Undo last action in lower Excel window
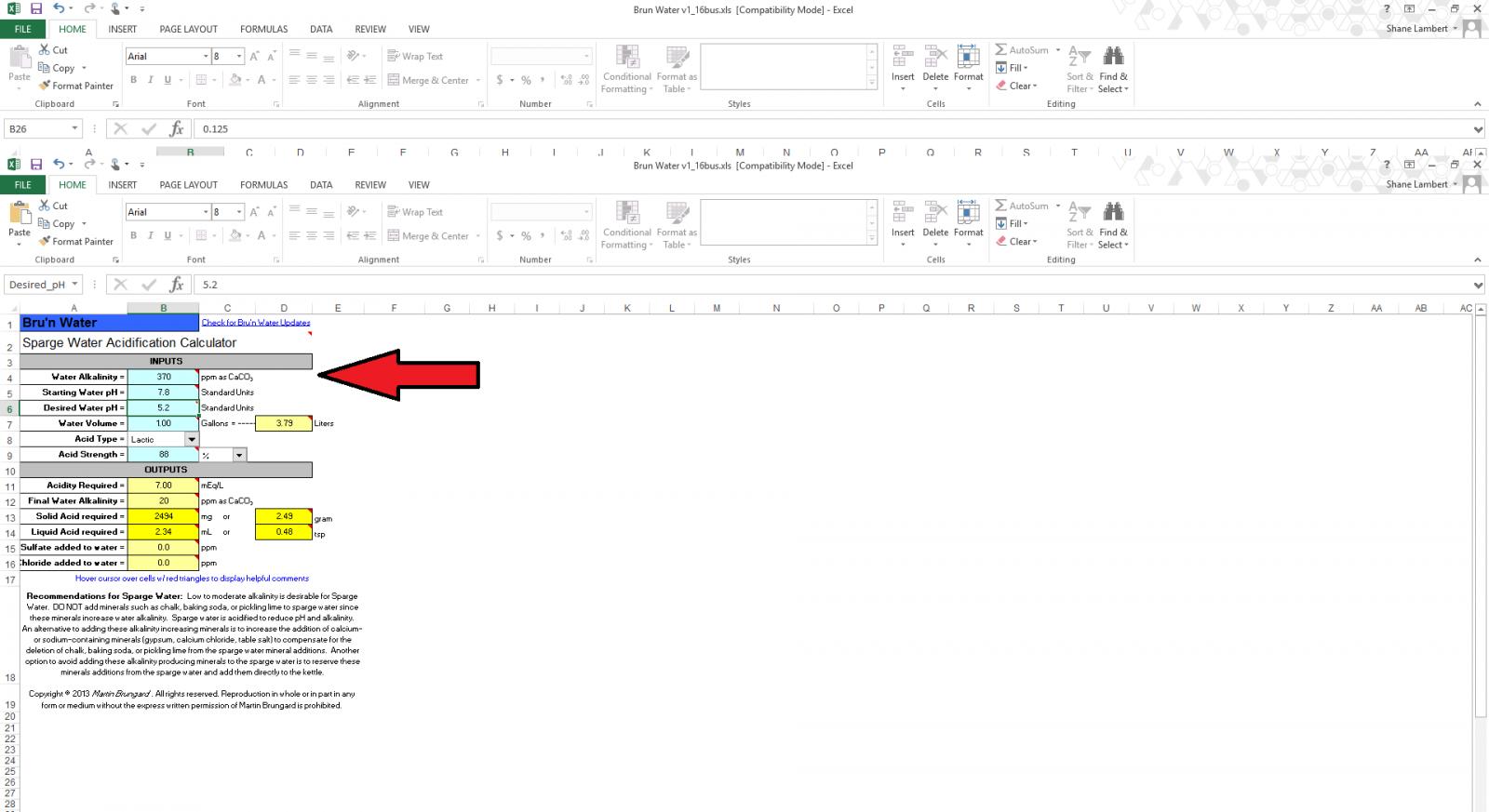The image size is (1489, 812). 59,165
